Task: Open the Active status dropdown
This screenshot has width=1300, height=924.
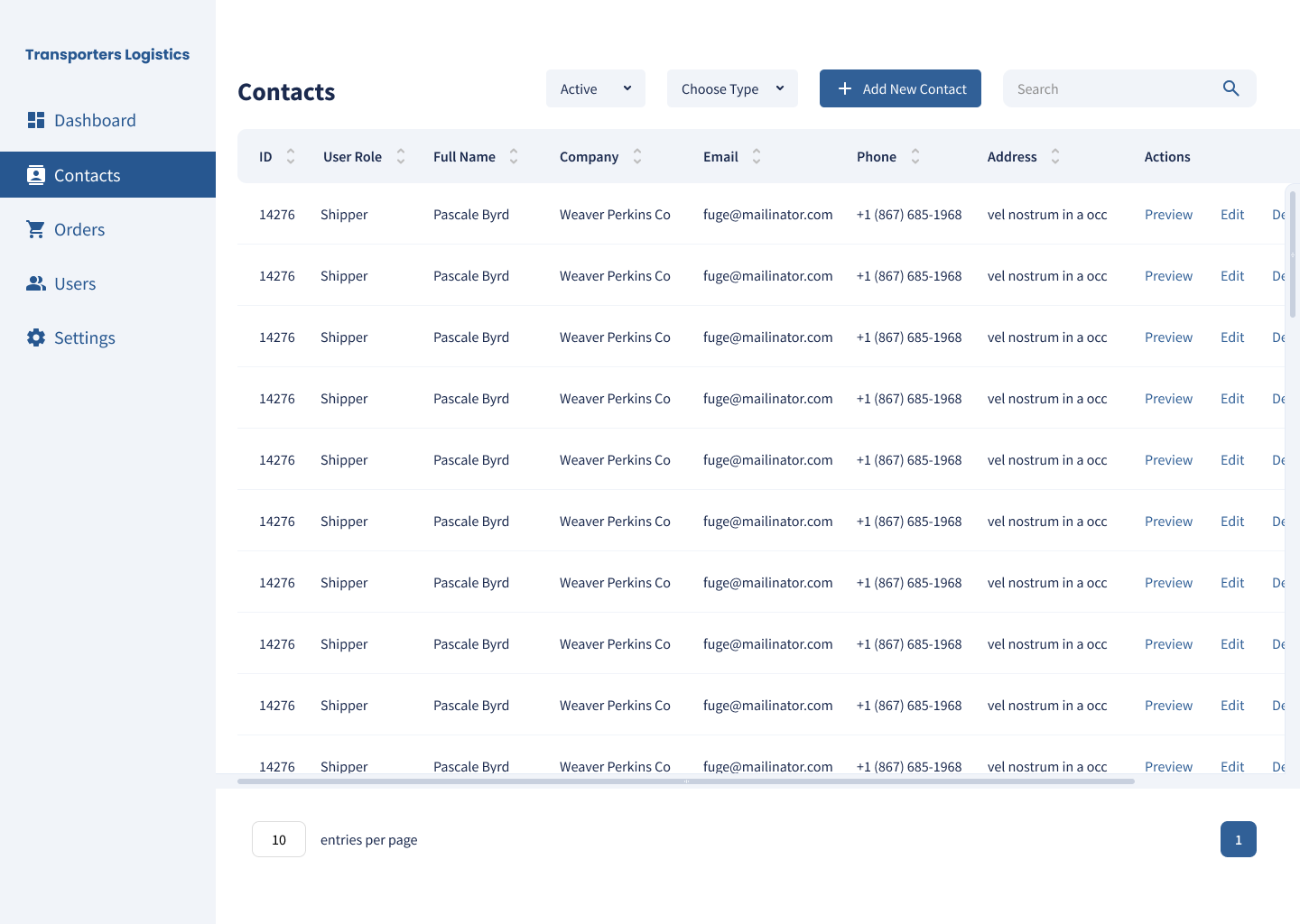Action: click(x=595, y=88)
